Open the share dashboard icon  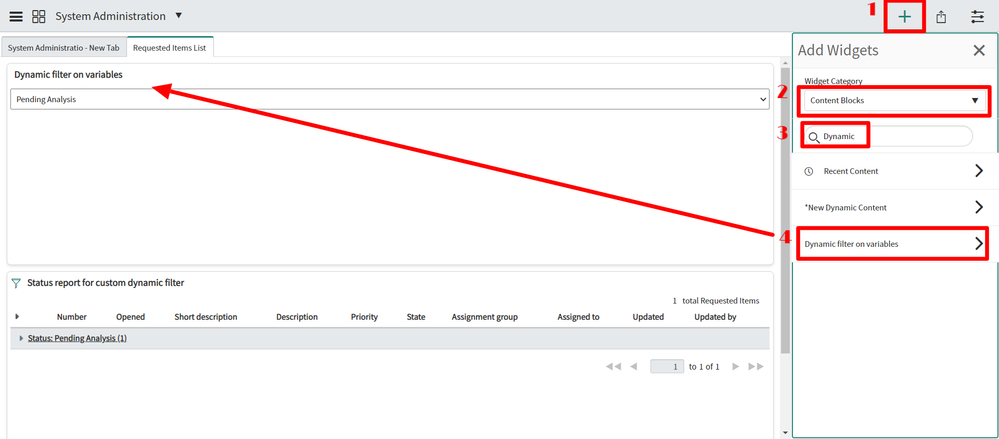click(x=941, y=17)
